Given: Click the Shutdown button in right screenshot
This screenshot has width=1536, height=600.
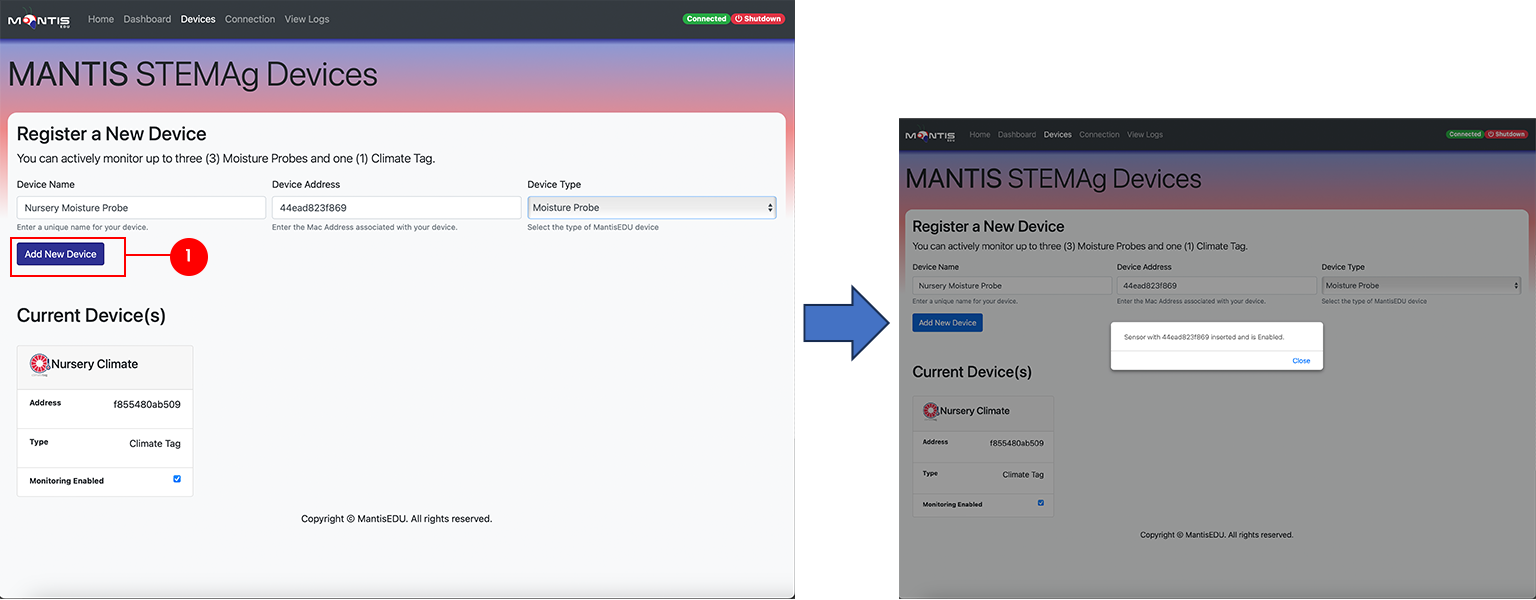Looking at the screenshot, I should click(1507, 134).
